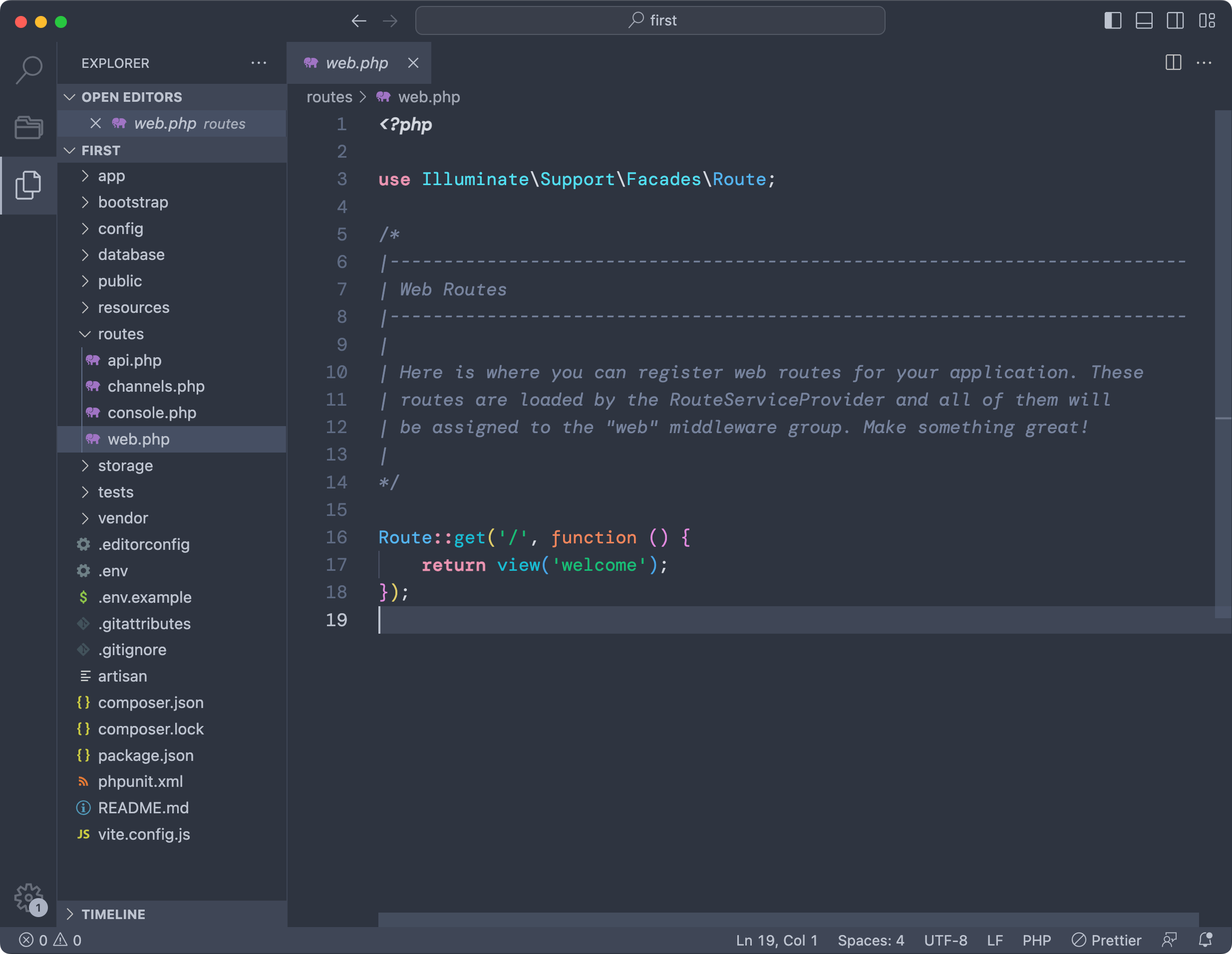This screenshot has height=954, width=1232.
Task: Click errors and warnings status indicator
Action: click(x=50, y=940)
